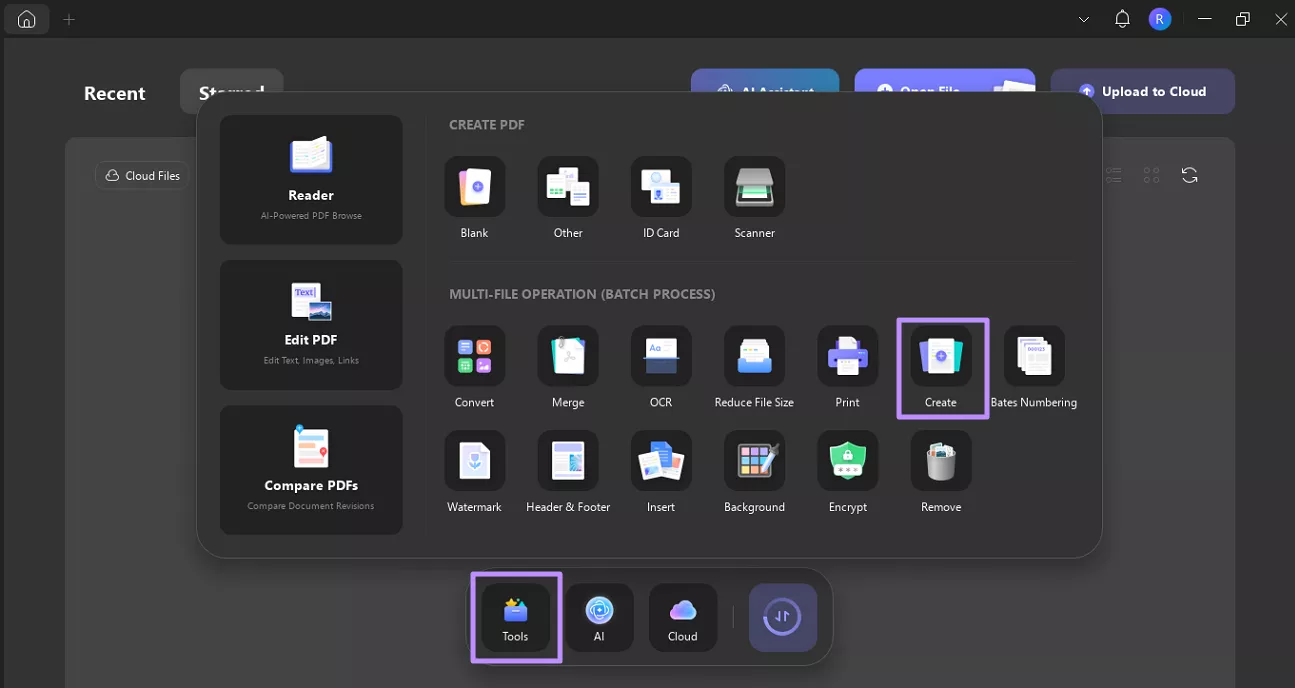Open the notifications bell

[x=1121, y=18]
